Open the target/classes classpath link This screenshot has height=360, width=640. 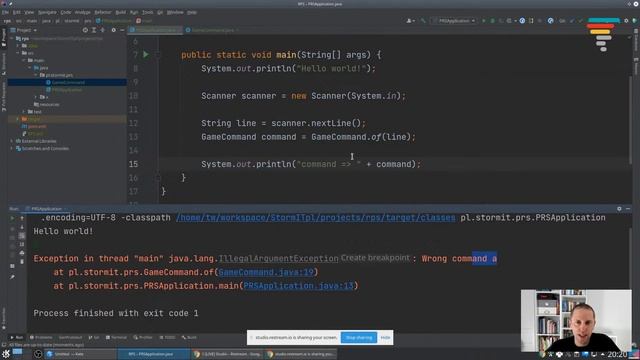[316, 218]
